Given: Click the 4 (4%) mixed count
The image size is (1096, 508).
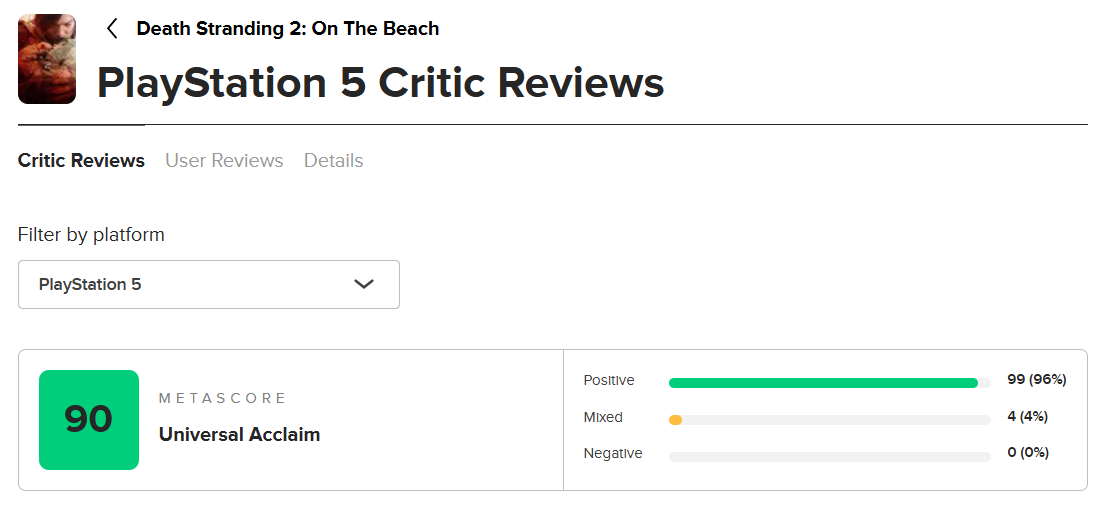Looking at the screenshot, I should click(x=1028, y=416).
